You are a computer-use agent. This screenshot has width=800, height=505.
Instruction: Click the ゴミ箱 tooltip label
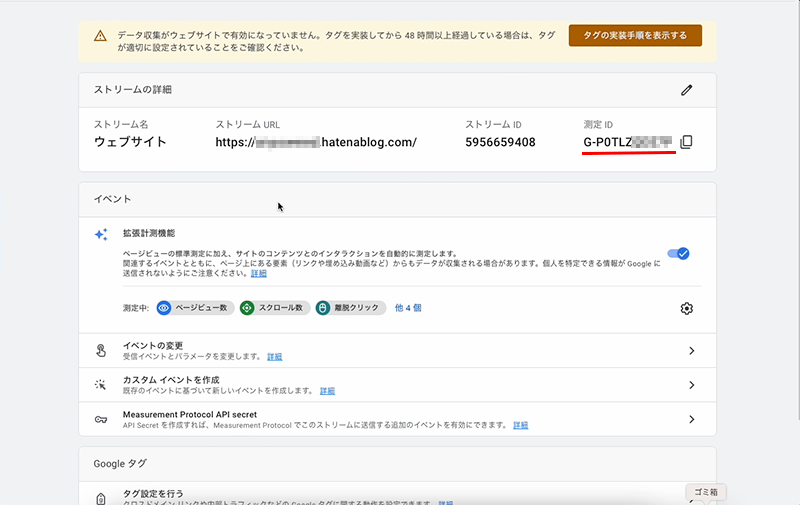[x=706, y=492]
